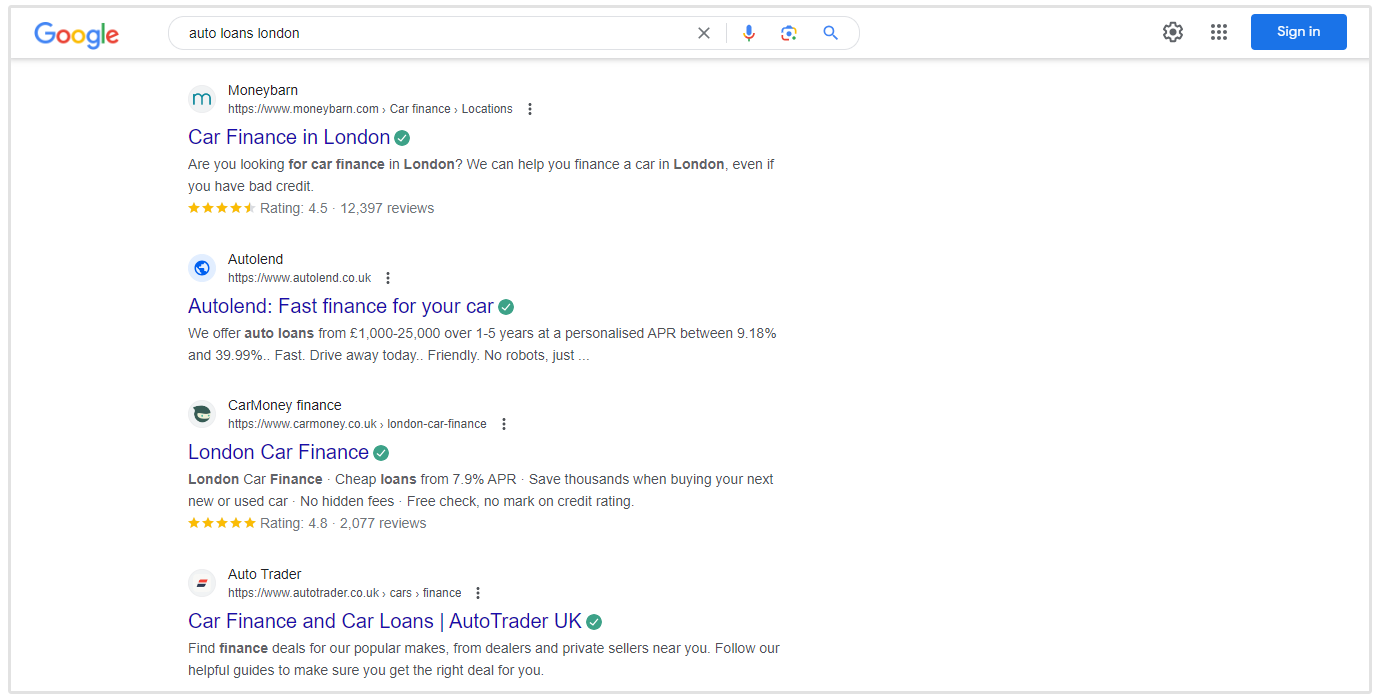This screenshot has width=1380, height=700.
Task: Click the Auto Trader site favicon
Action: (x=202, y=583)
